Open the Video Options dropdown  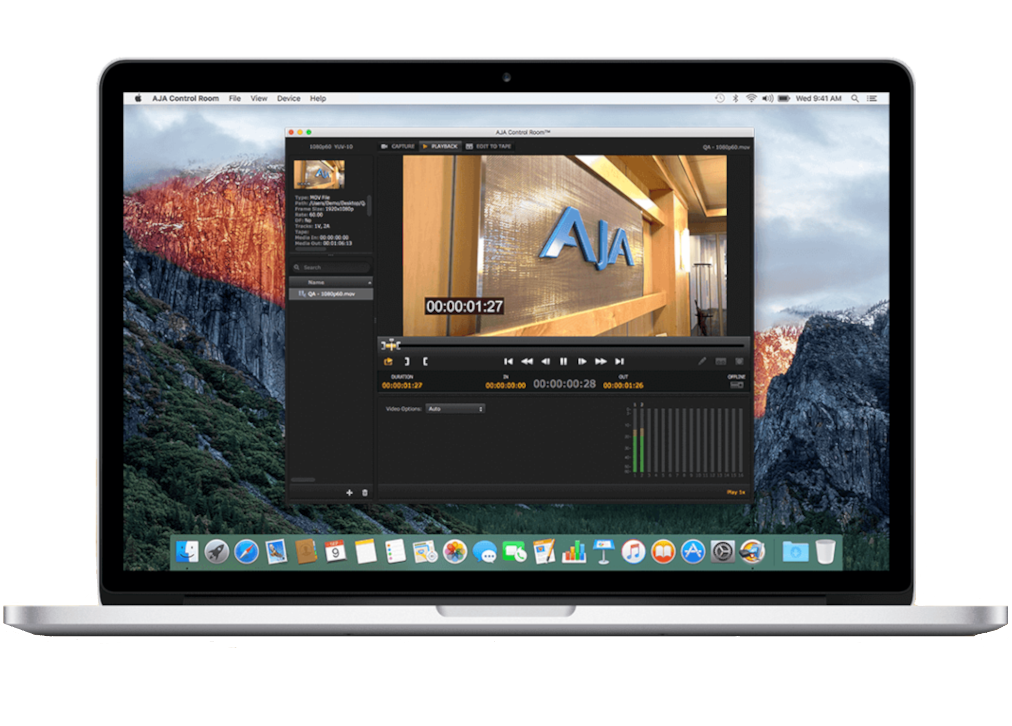click(455, 409)
